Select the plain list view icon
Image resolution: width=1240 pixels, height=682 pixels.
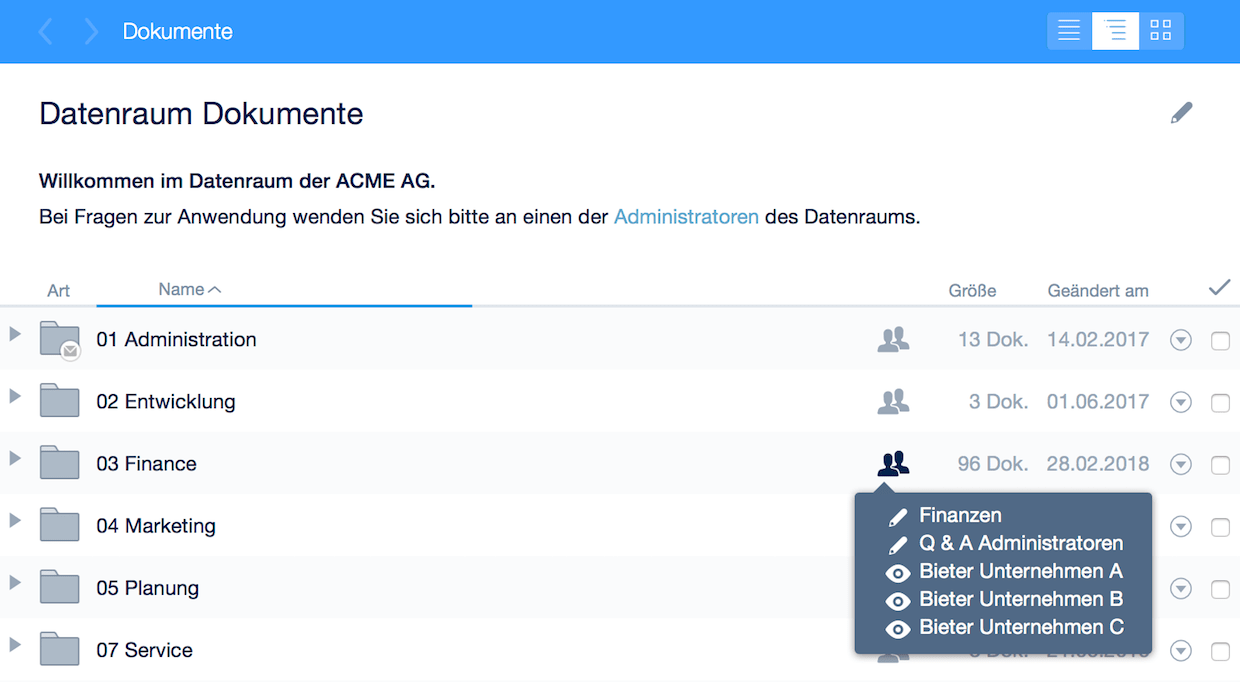(1069, 31)
